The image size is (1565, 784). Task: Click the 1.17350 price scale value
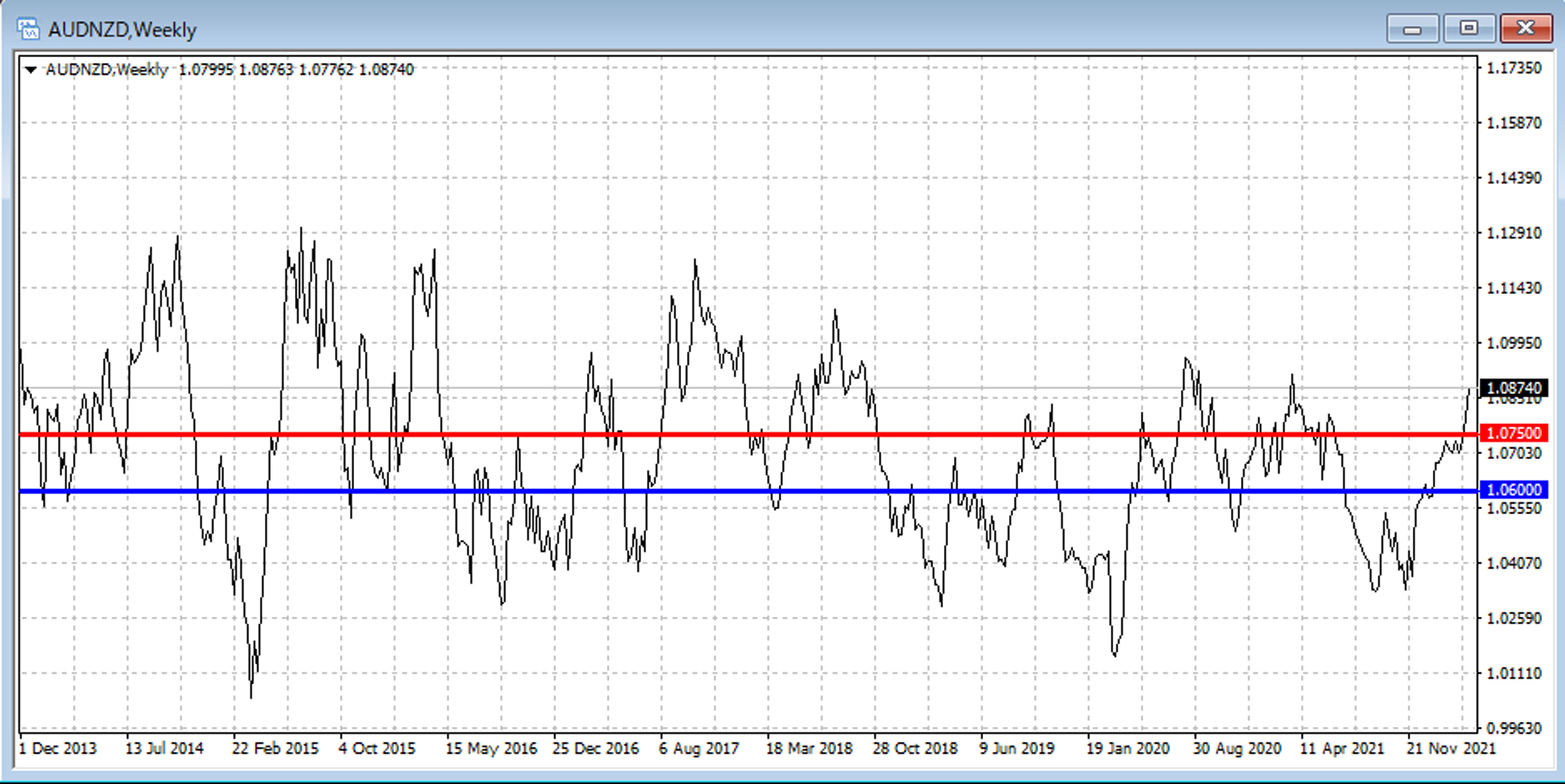1513,68
